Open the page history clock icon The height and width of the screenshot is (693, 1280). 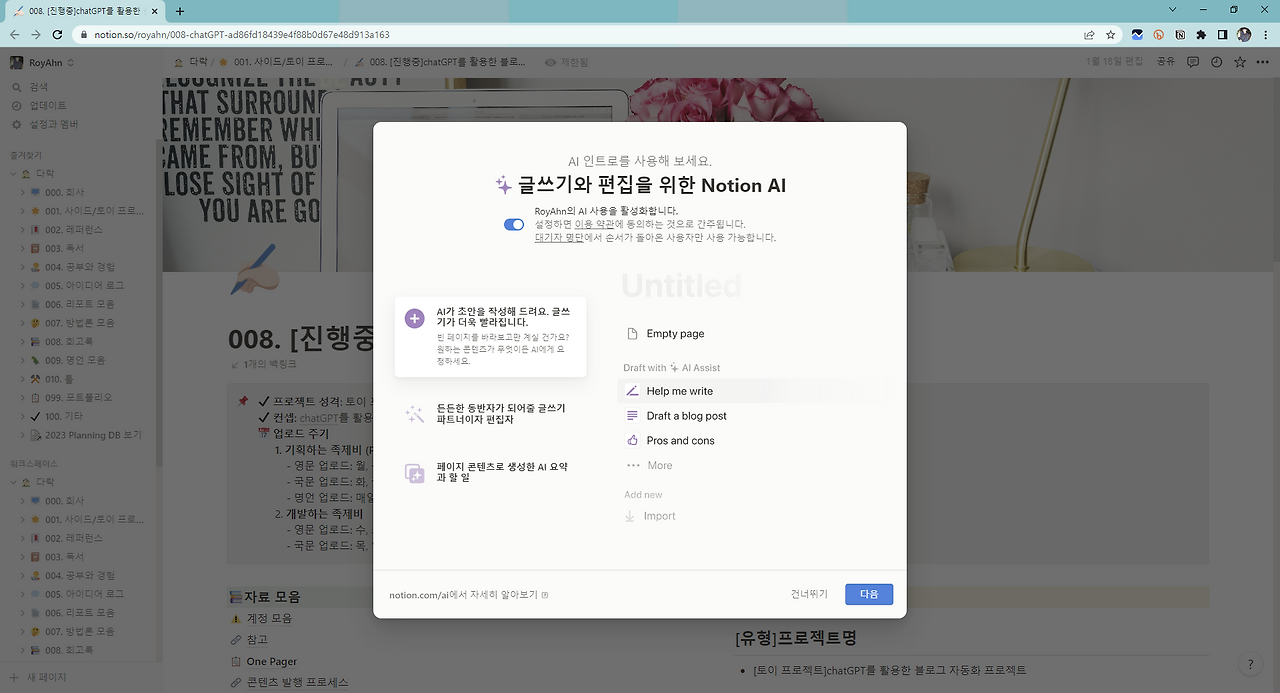(x=1216, y=62)
